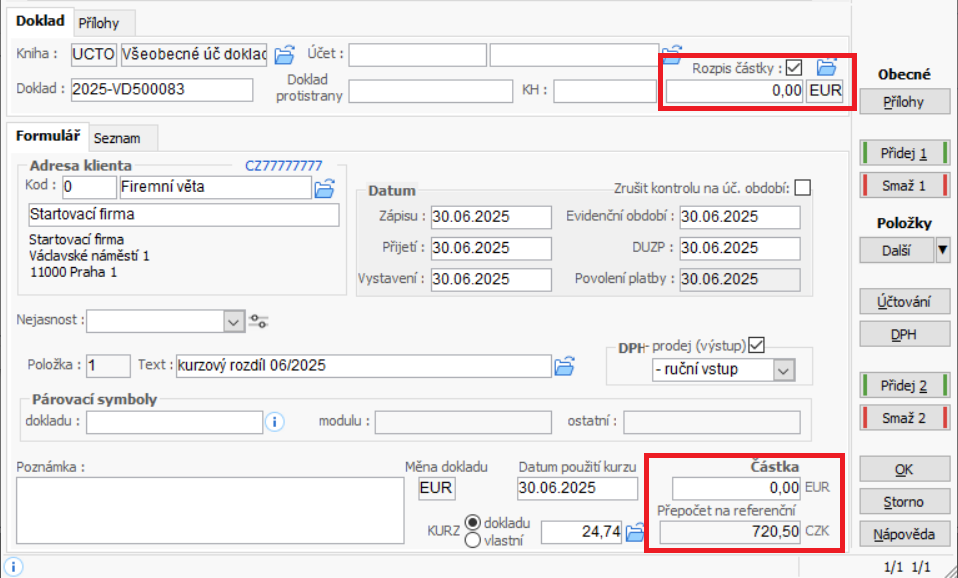Screen dimensions: 958x578
Task: Open client address lookup folder icon
Action: click(324, 187)
